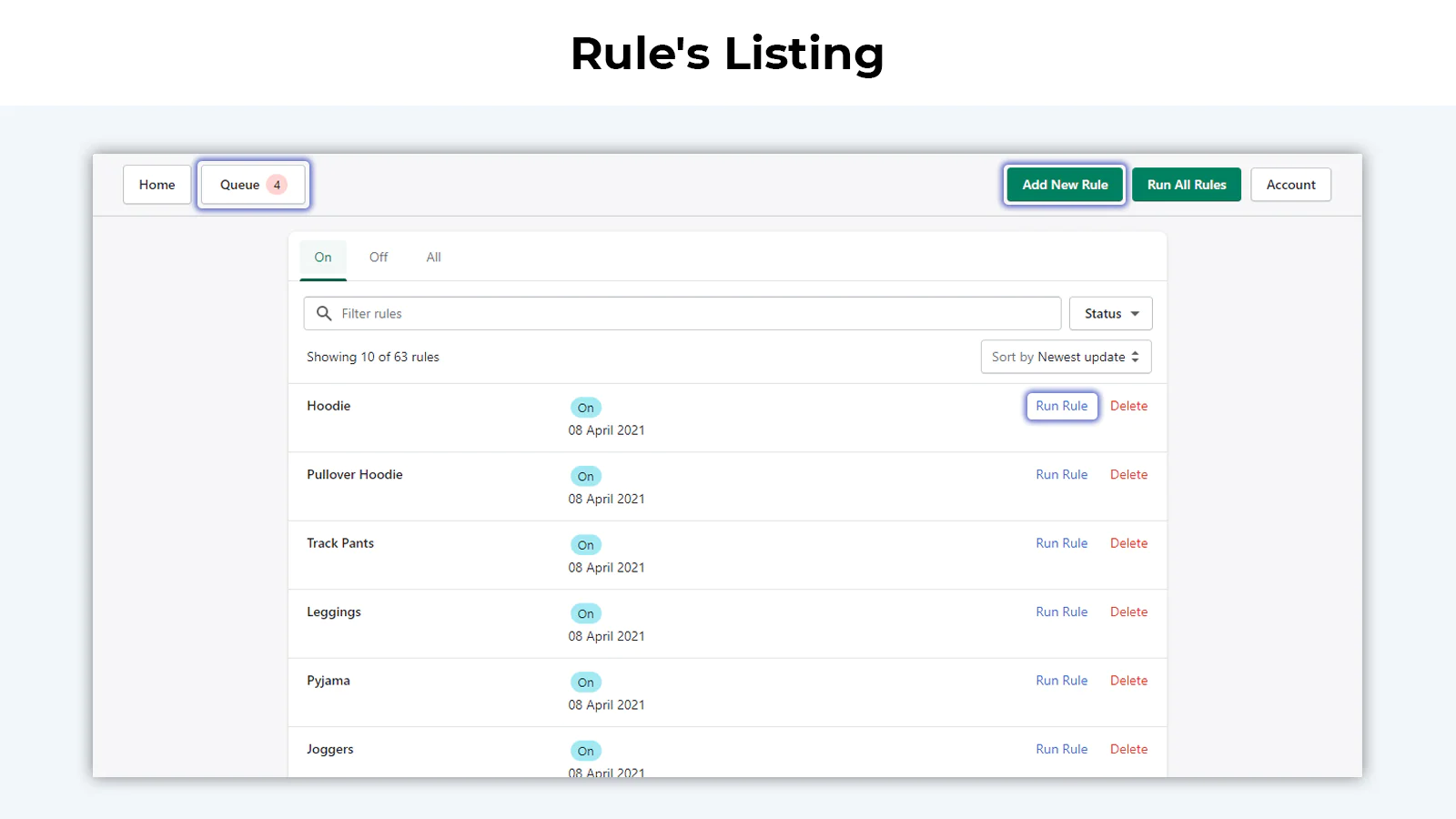Click the On status badge for Hoodie
This screenshot has width=1456, height=819.
click(585, 408)
